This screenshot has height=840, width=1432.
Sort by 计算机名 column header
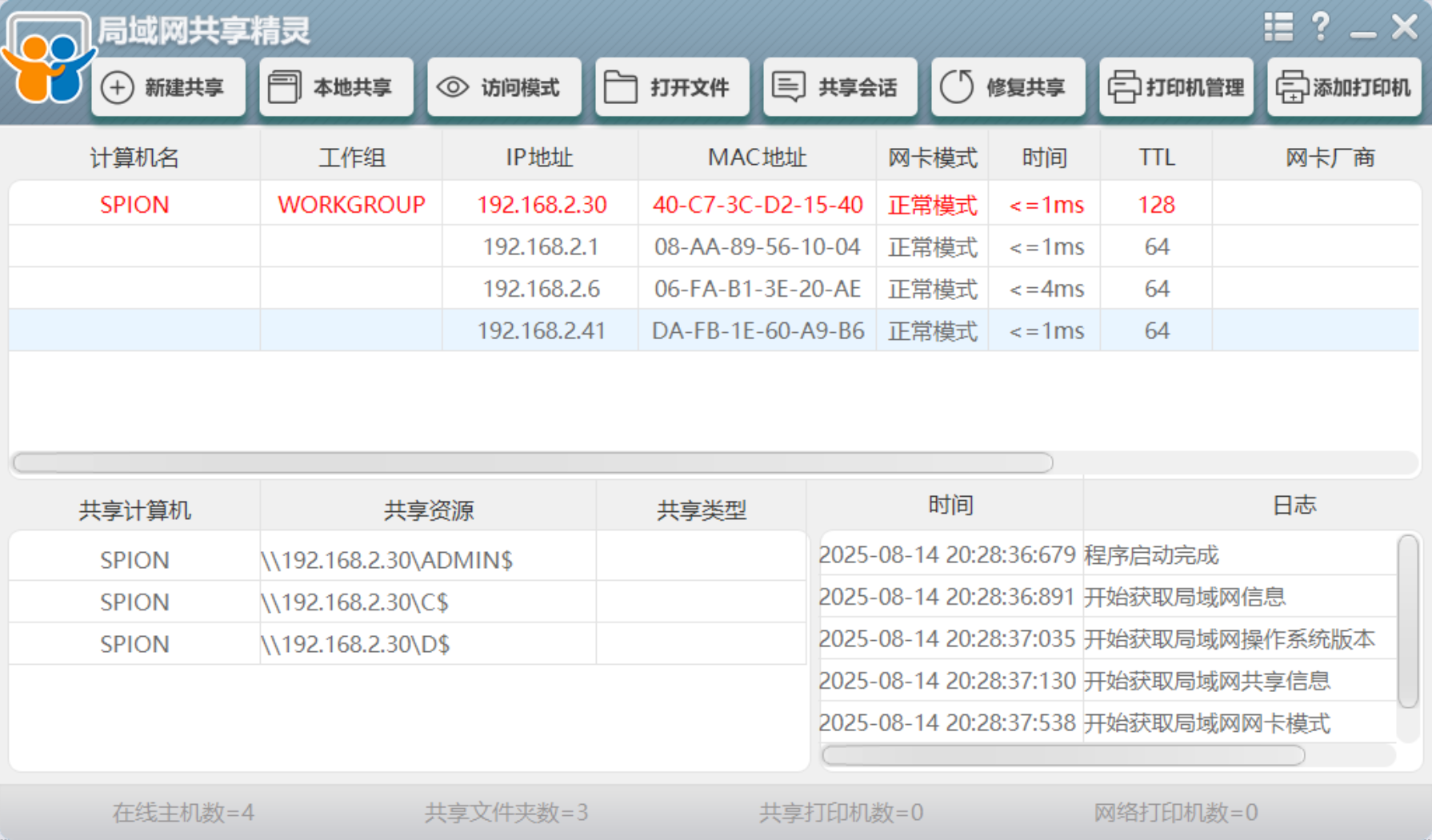pyautogui.click(x=134, y=158)
